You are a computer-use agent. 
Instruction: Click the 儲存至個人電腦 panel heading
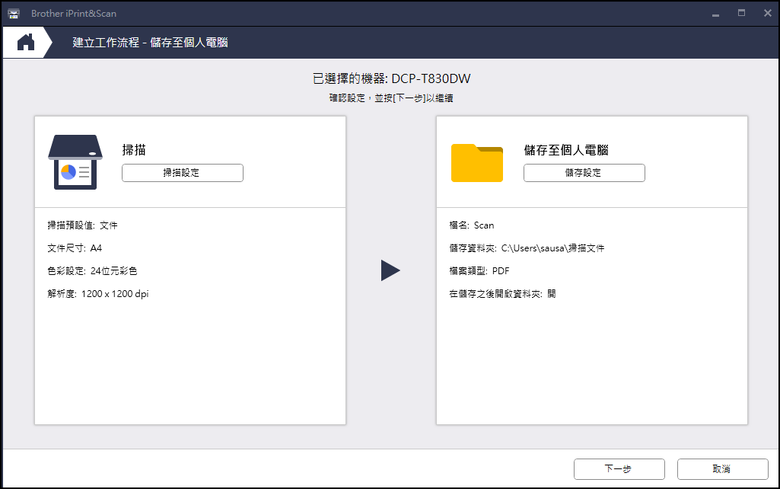(x=566, y=150)
